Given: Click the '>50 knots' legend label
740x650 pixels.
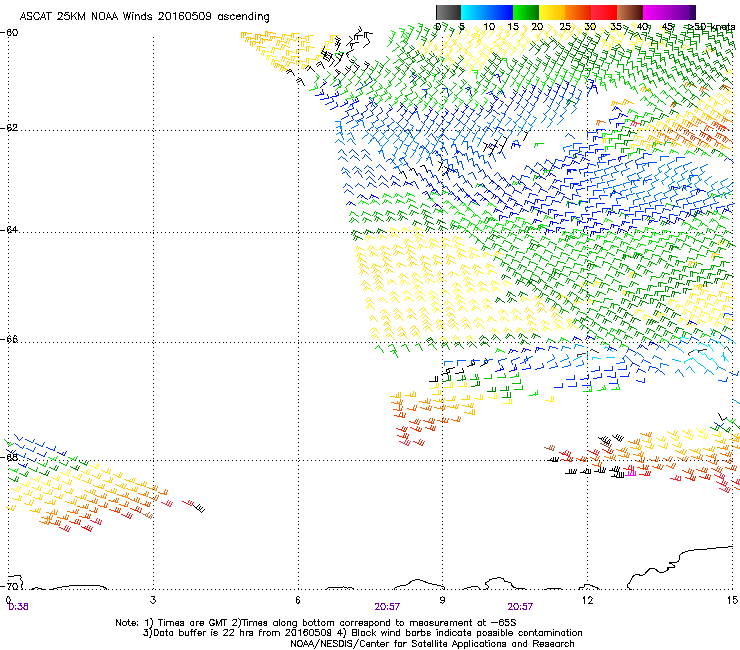Looking at the screenshot, I should coord(711,27).
